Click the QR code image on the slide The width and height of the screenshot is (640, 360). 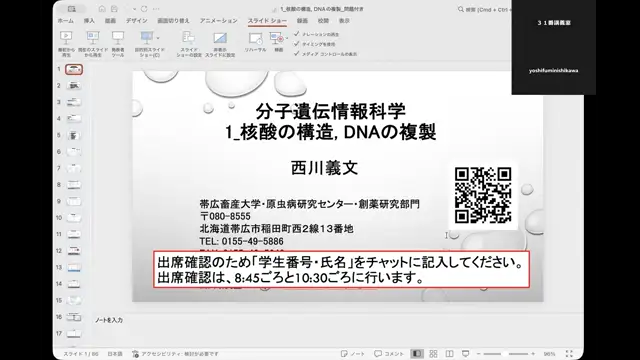coord(483,196)
